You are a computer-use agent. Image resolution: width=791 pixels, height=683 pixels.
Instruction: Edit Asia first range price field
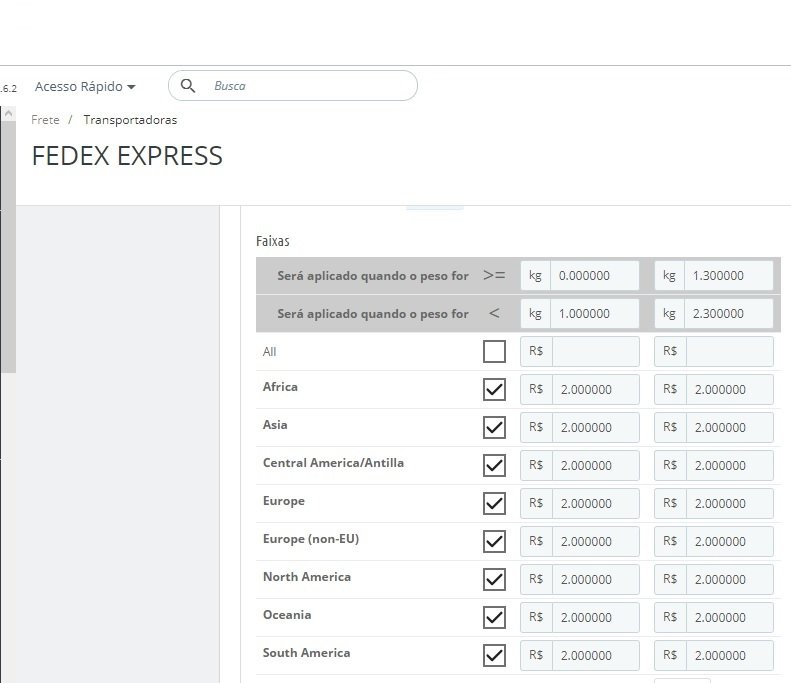pos(596,427)
